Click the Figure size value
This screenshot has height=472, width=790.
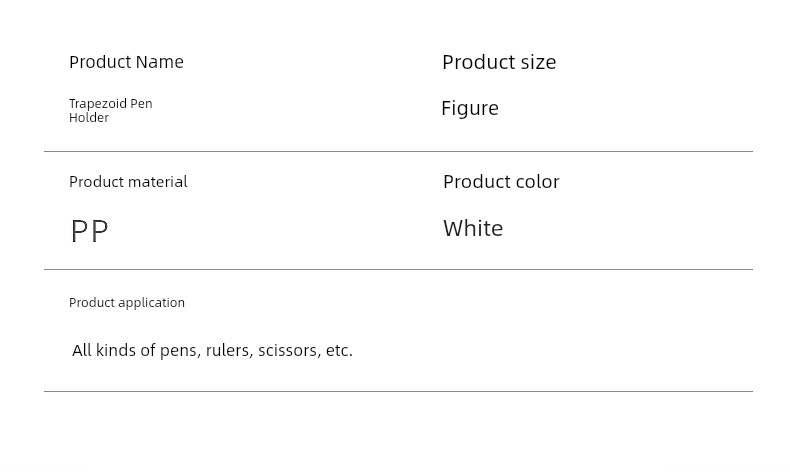(x=470, y=108)
